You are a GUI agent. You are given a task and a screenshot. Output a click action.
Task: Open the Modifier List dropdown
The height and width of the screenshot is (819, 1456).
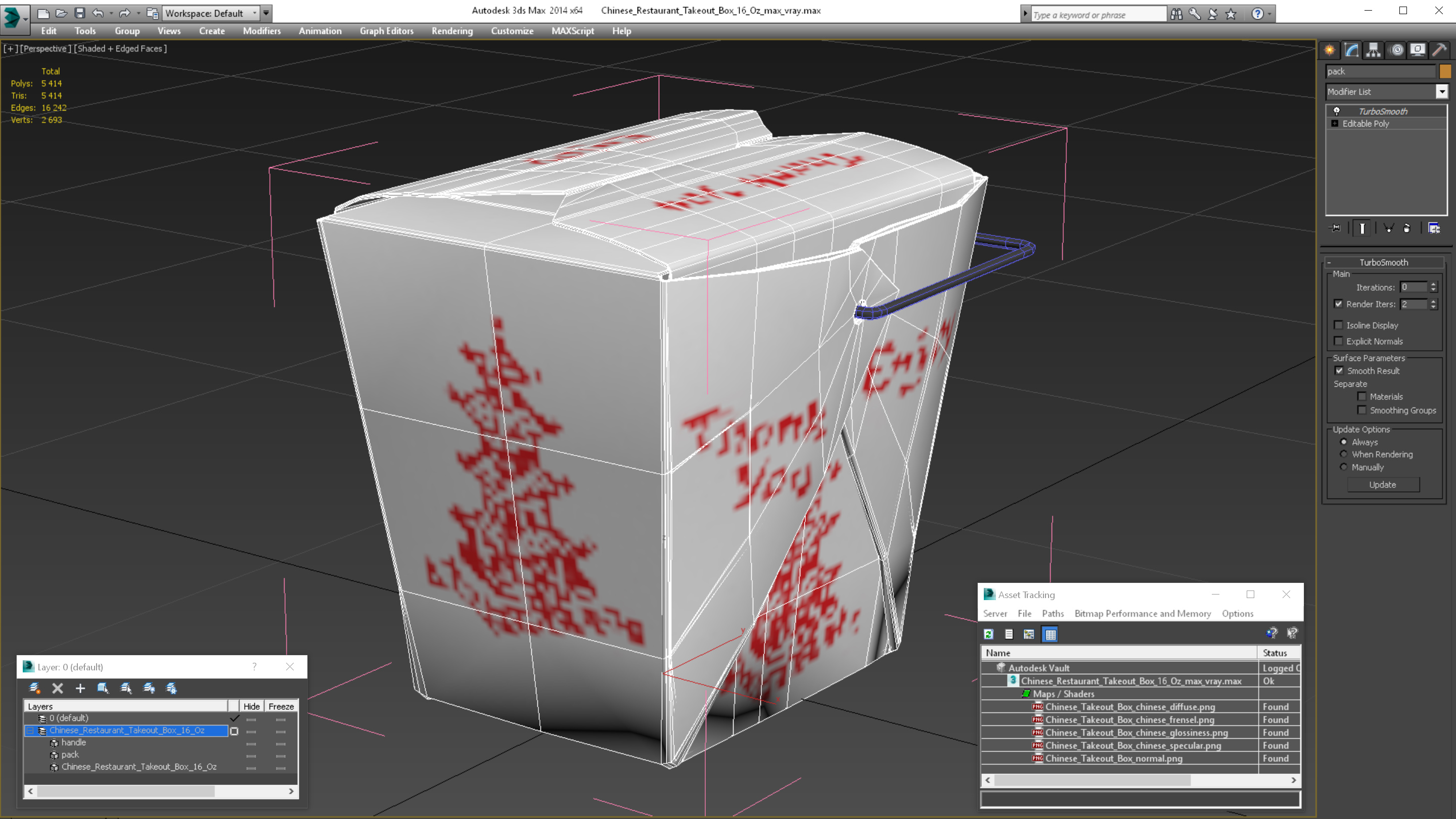pyautogui.click(x=1442, y=92)
